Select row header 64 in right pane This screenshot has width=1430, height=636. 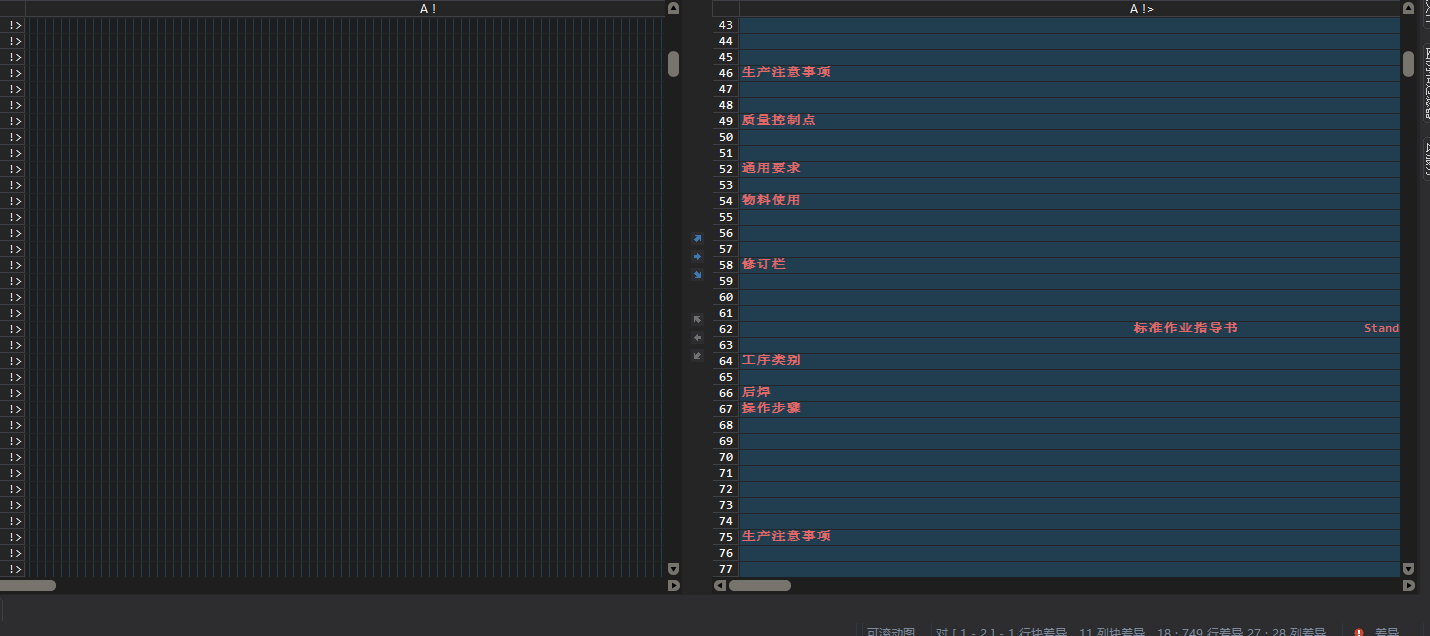(726, 361)
